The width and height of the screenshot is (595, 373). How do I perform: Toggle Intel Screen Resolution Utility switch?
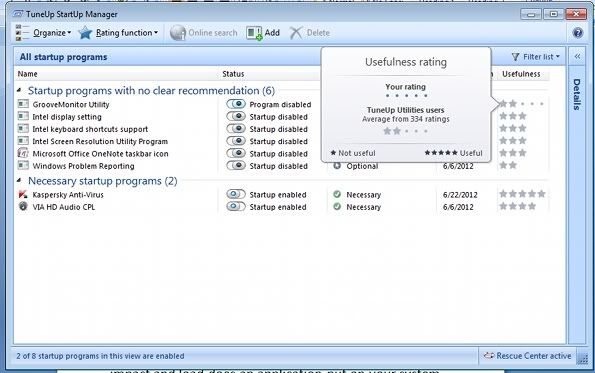coord(236,141)
